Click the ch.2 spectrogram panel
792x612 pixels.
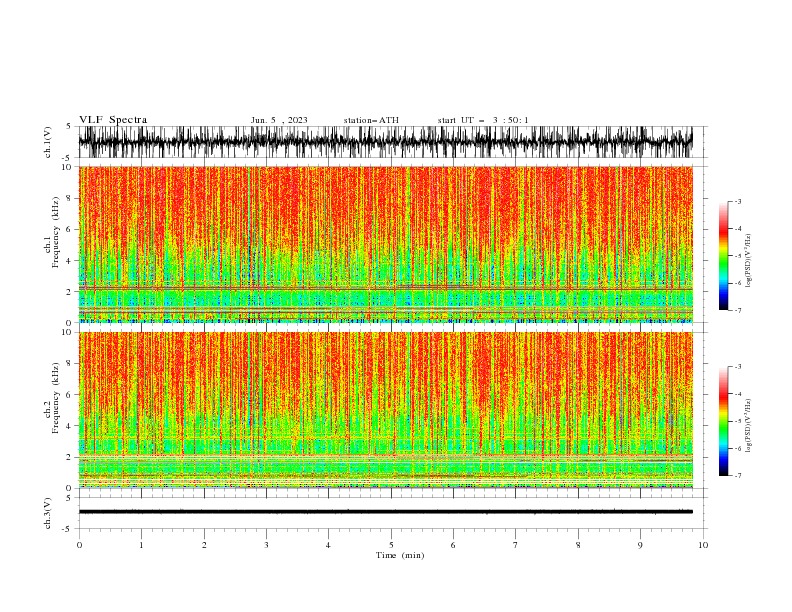pyautogui.click(x=385, y=410)
